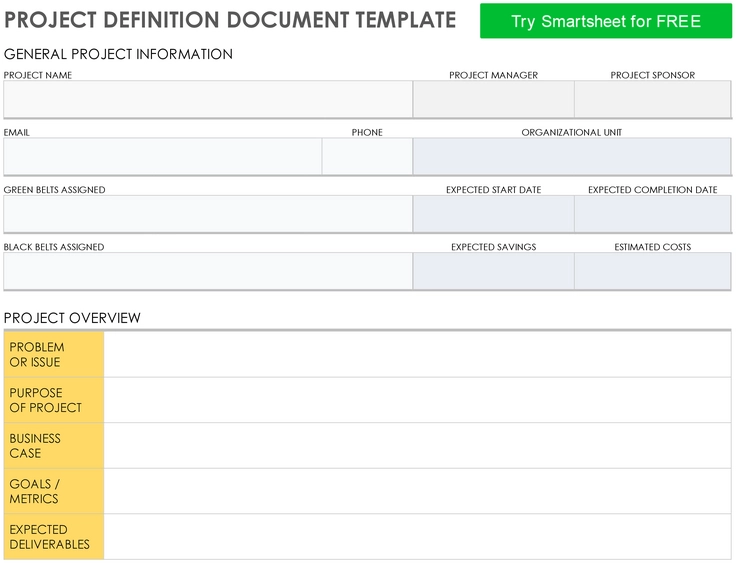Click the EXPECTED SAVINGS label
The height and width of the screenshot is (563, 736).
(493, 247)
